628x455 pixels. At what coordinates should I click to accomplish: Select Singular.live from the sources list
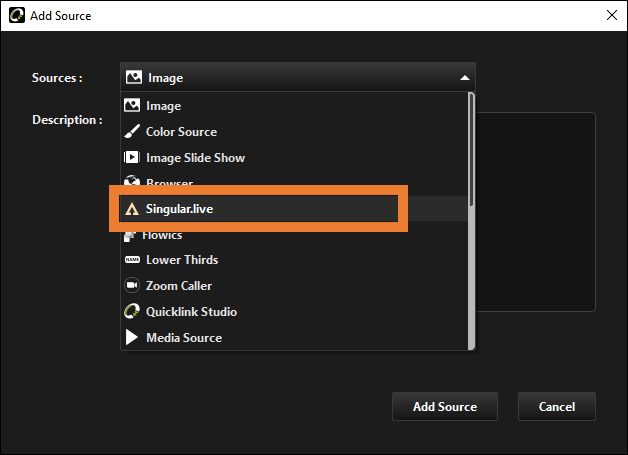coord(259,209)
